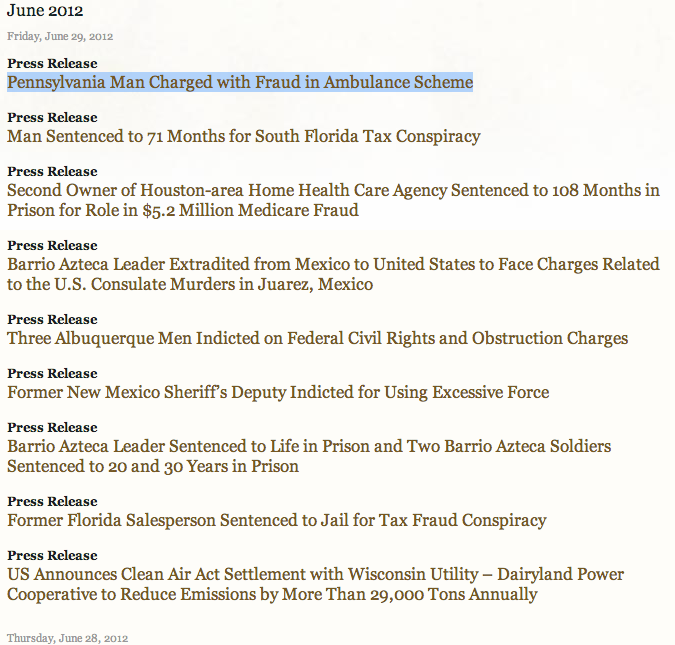The width and height of the screenshot is (675, 645).
Task: Click Press Release label above Barrio Azteca Extradited item
Action: click(x=52, y=245)
